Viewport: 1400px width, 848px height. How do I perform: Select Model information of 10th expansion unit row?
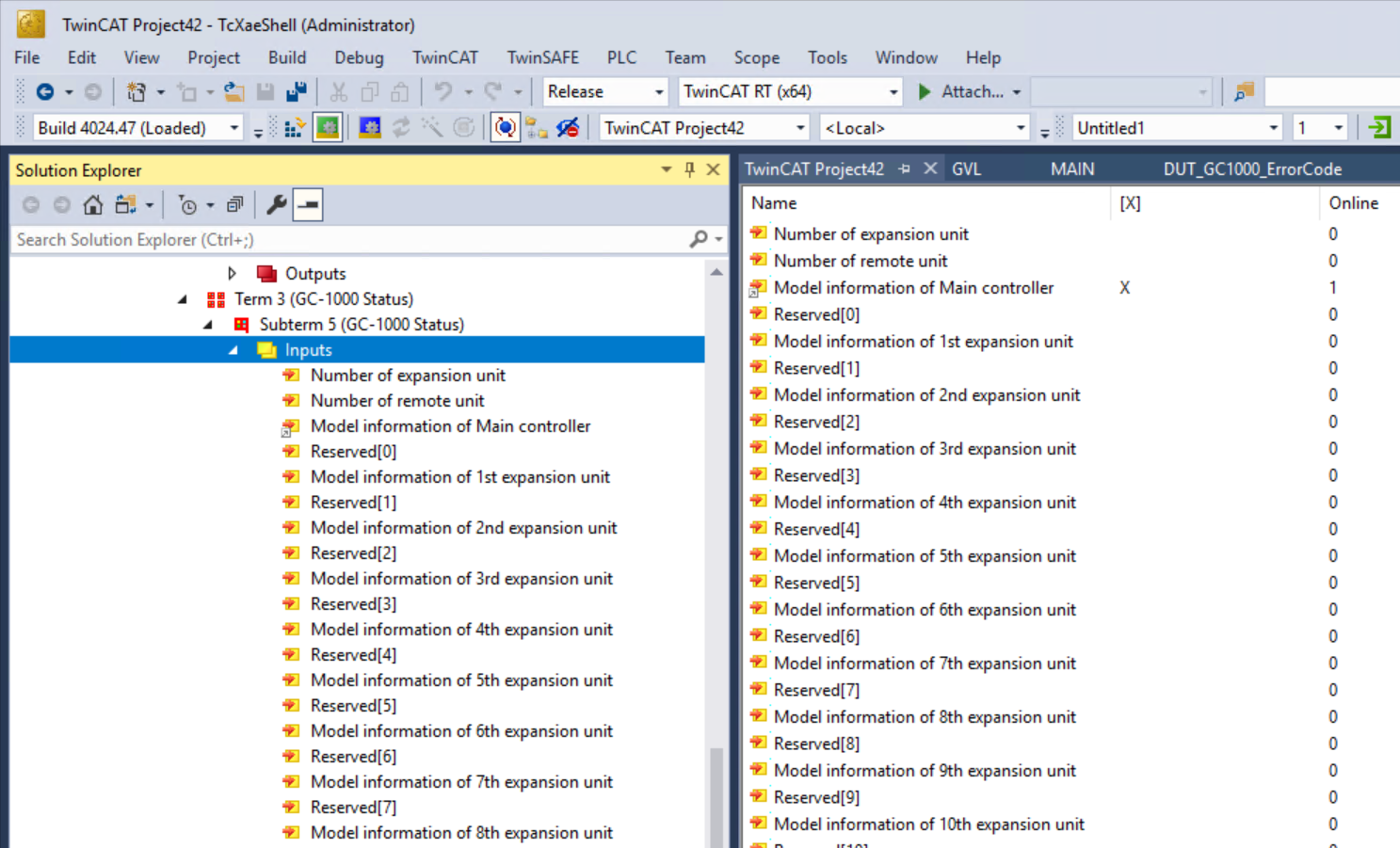(x=928, y=824)
